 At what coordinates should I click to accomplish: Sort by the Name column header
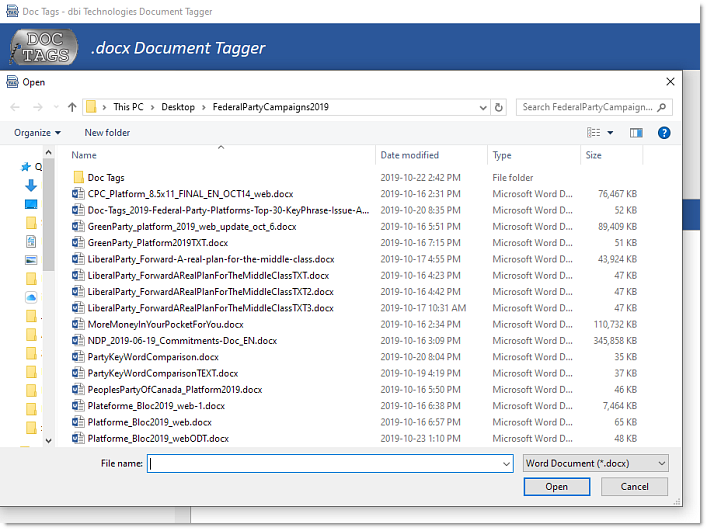(84, 155)
